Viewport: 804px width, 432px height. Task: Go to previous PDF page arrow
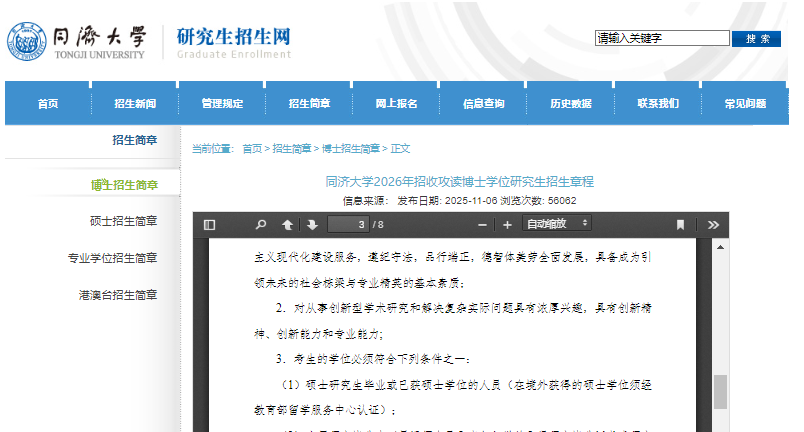[x=288, y=225]
